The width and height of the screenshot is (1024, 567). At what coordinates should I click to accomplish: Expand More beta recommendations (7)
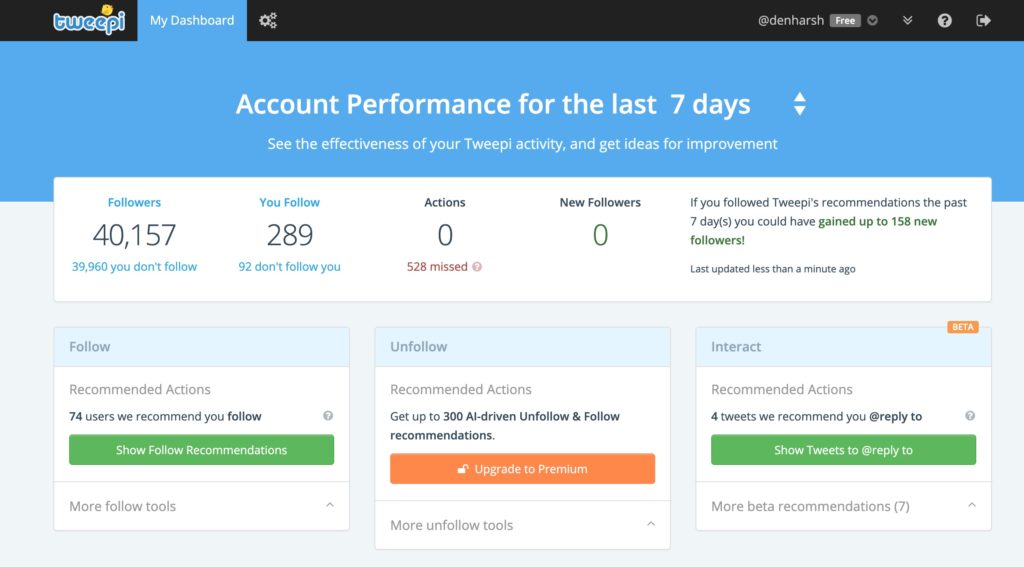(843, 506)
